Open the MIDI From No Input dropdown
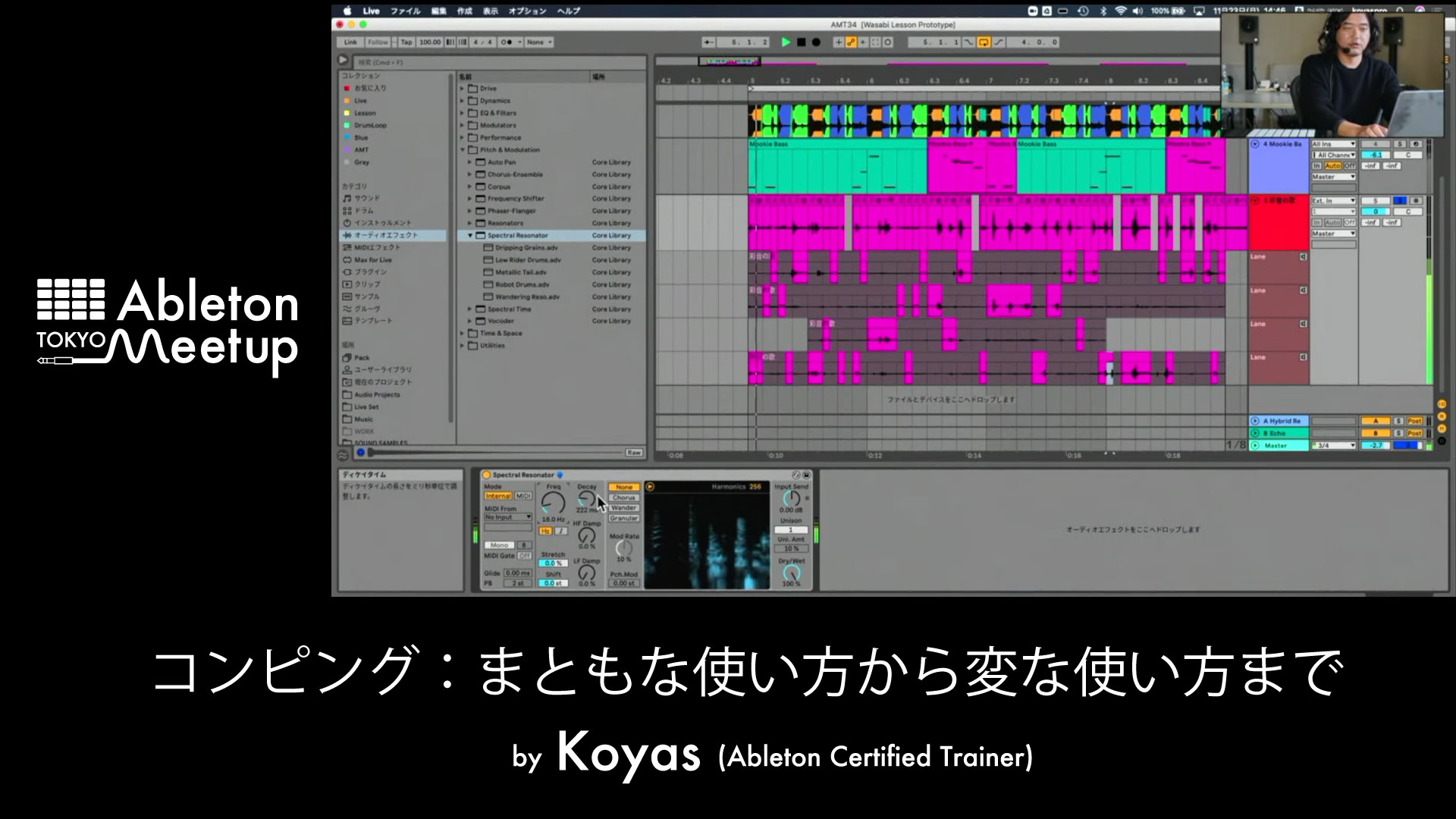The image size is (1456, 819). coord(507,517)
